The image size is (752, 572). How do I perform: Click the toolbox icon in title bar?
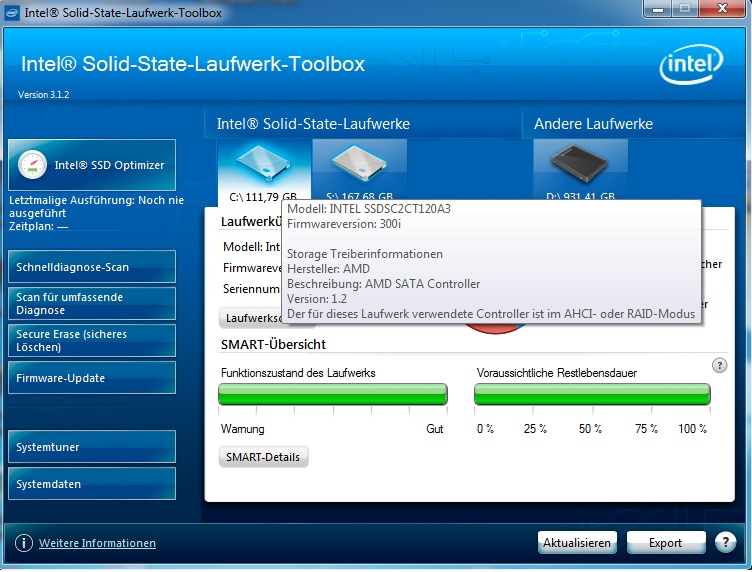point(12,12)
